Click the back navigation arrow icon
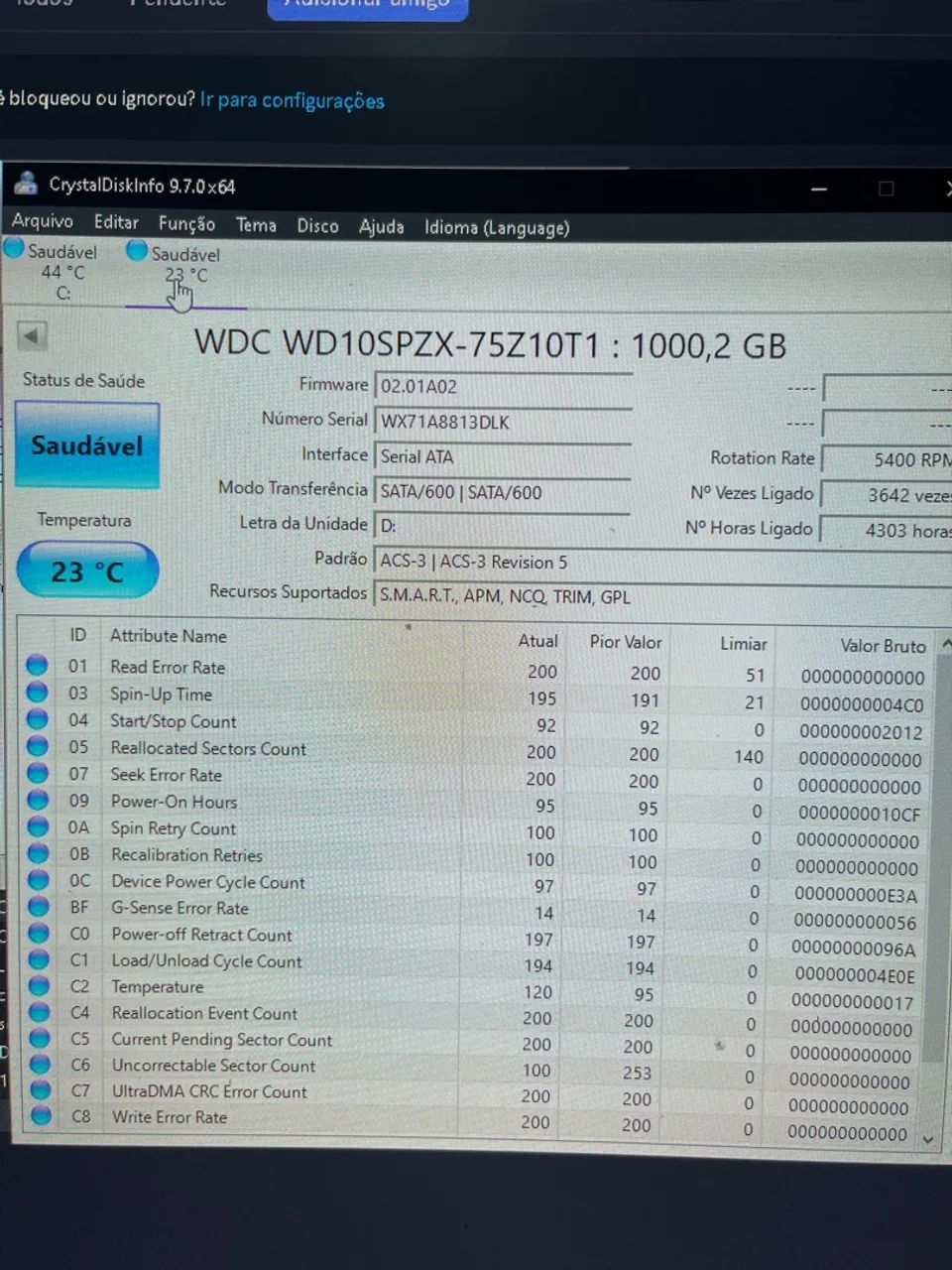This screenshot has width=952, height=1270. 33,337
